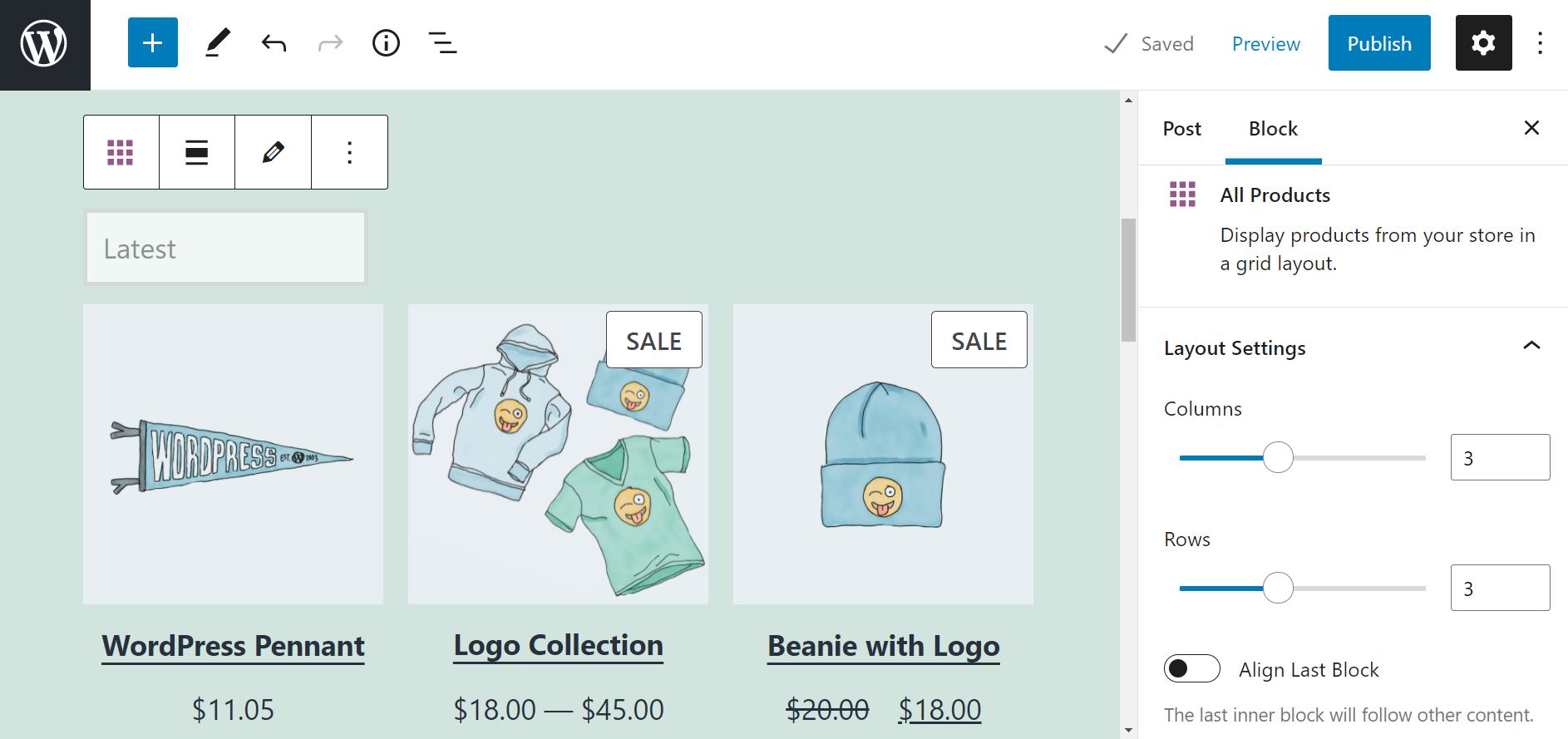Image resolution: width=1568 pixels, height=739 pixels.
Task: Open the List View outline icon
Action: [x=441, y=42]
